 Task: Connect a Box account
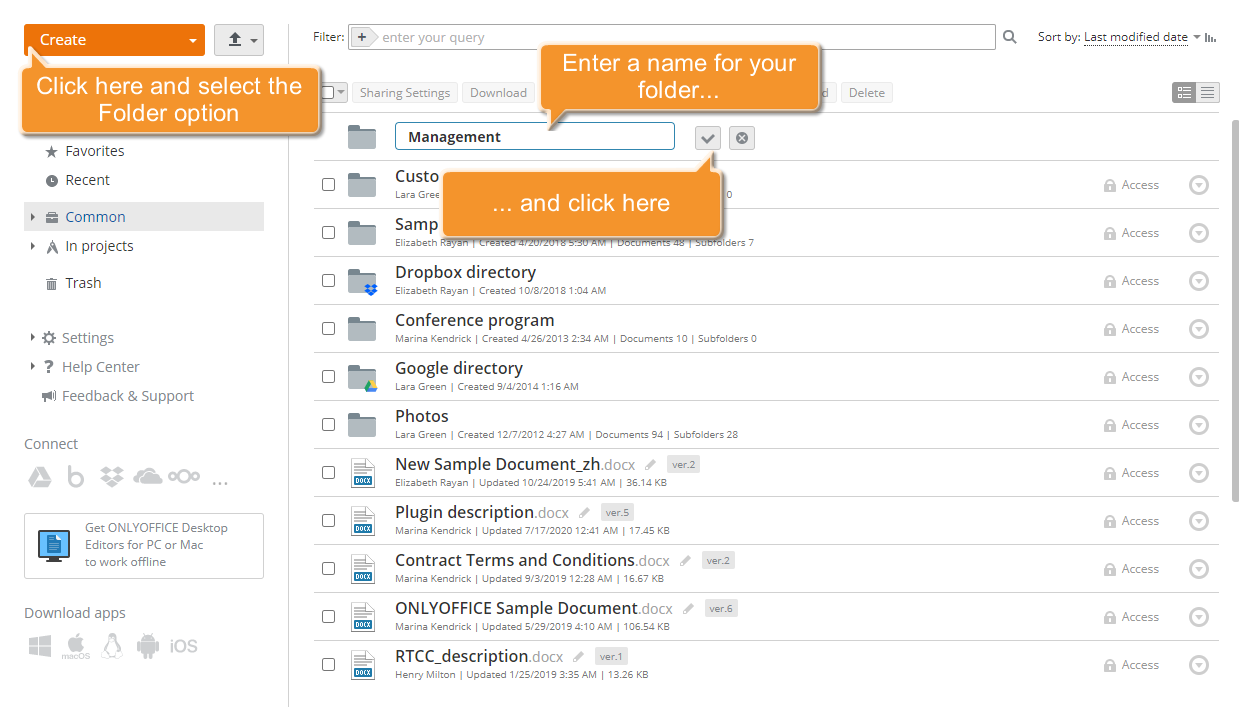(75, 476)
